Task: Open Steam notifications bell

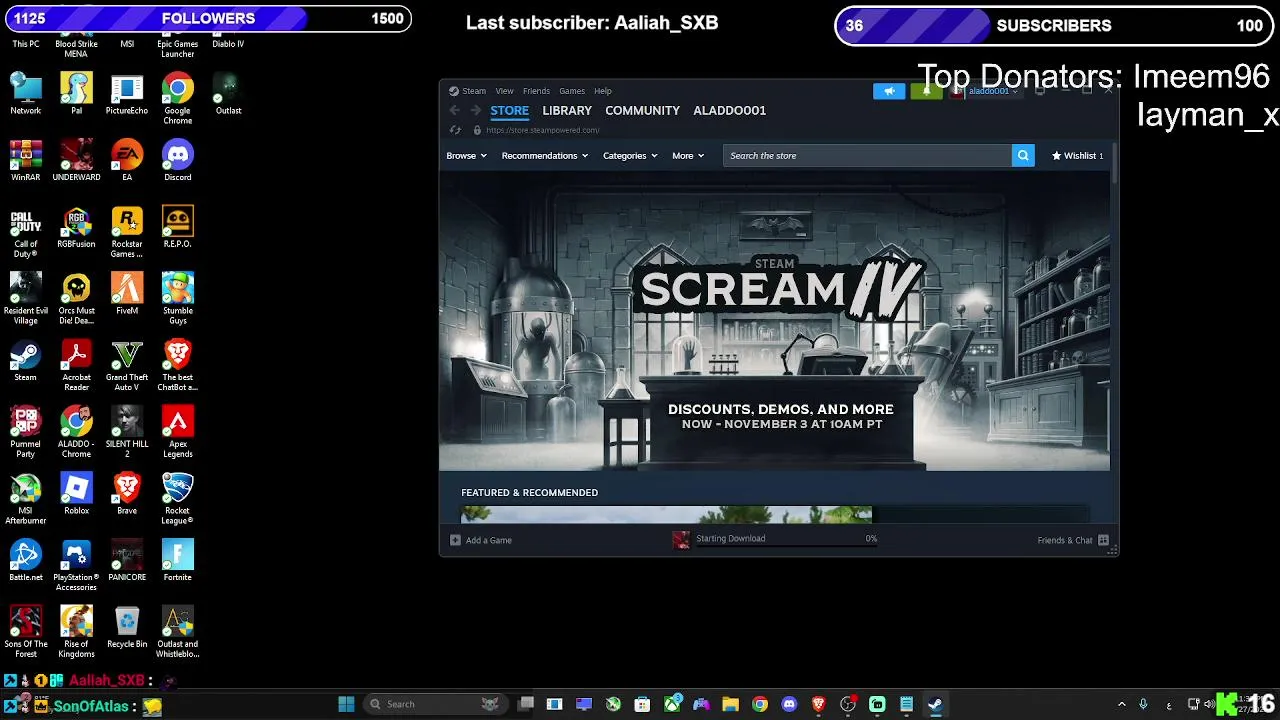Action: (926, 91)
